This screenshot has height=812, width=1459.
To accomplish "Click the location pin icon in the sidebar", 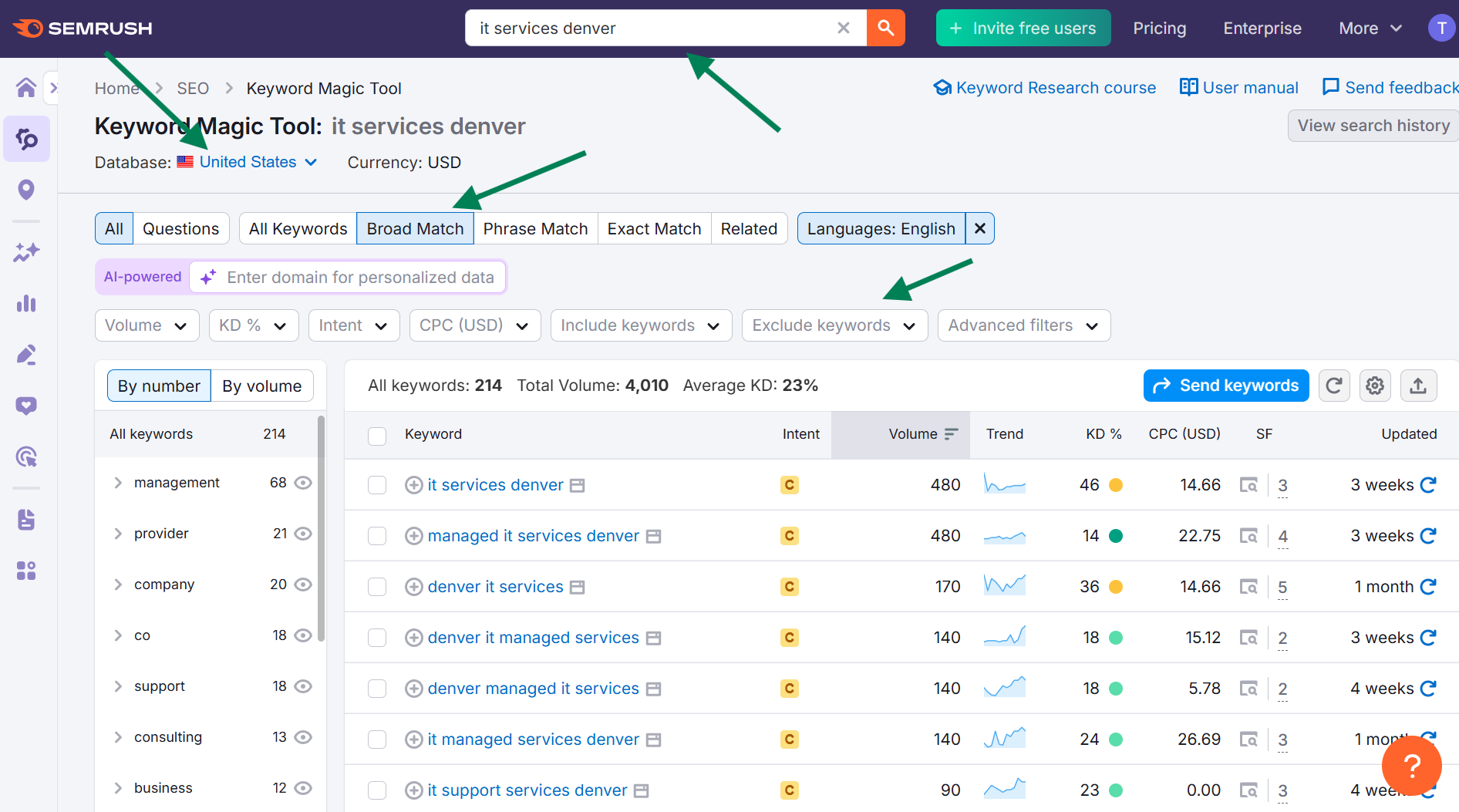I will click(25, 189).
